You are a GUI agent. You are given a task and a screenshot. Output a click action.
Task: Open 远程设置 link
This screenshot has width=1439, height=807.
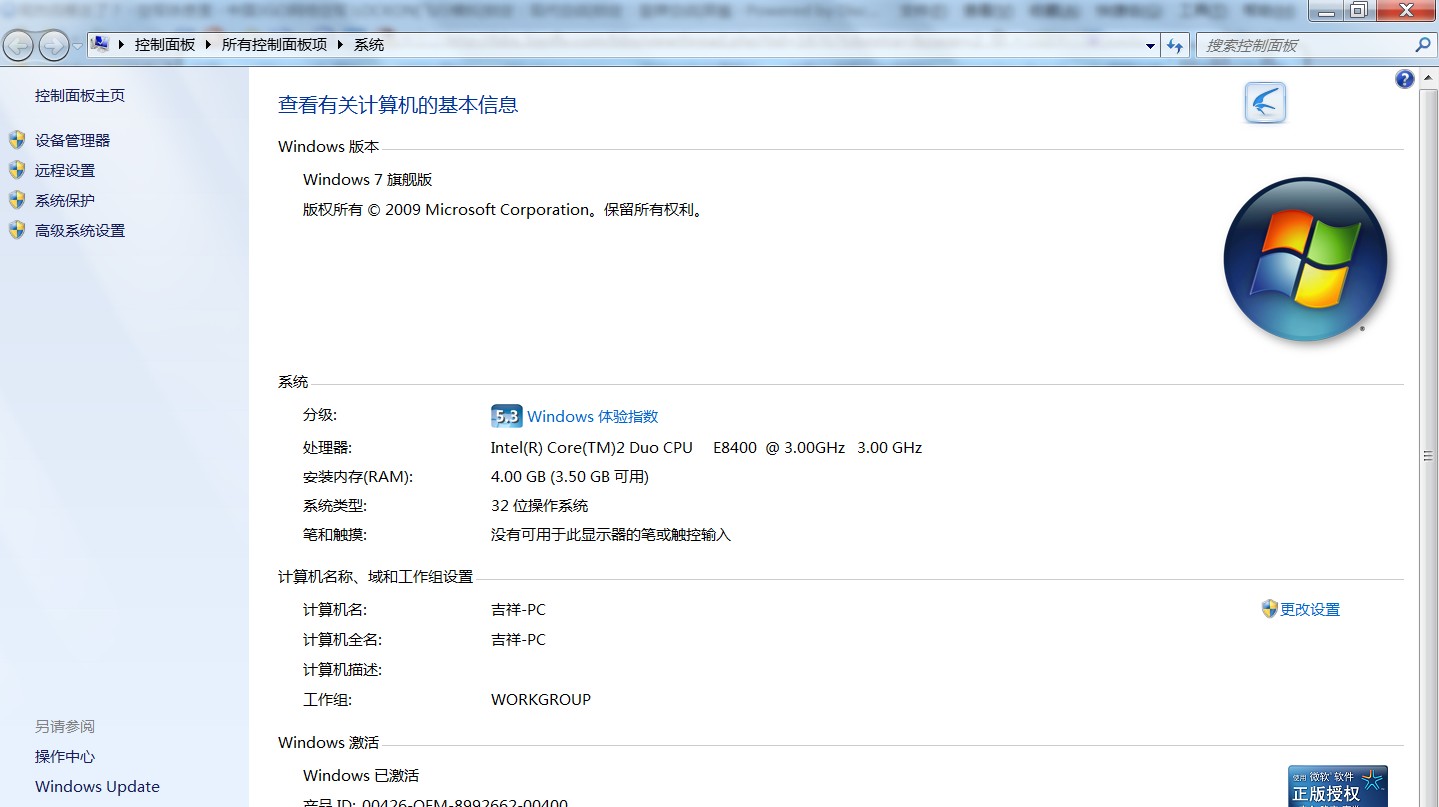[65, 171]
